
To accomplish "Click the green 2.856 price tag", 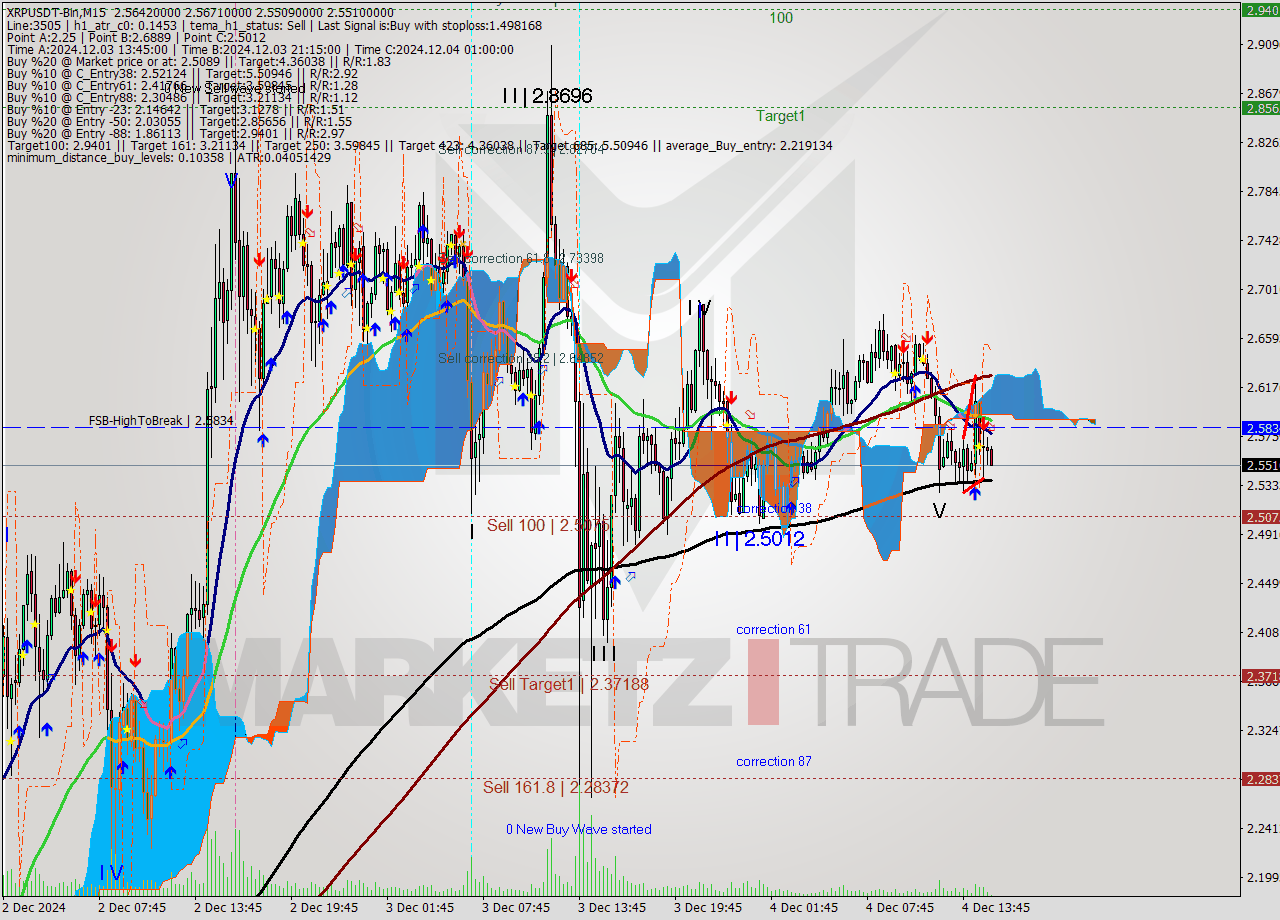I will click(1260, 108).
